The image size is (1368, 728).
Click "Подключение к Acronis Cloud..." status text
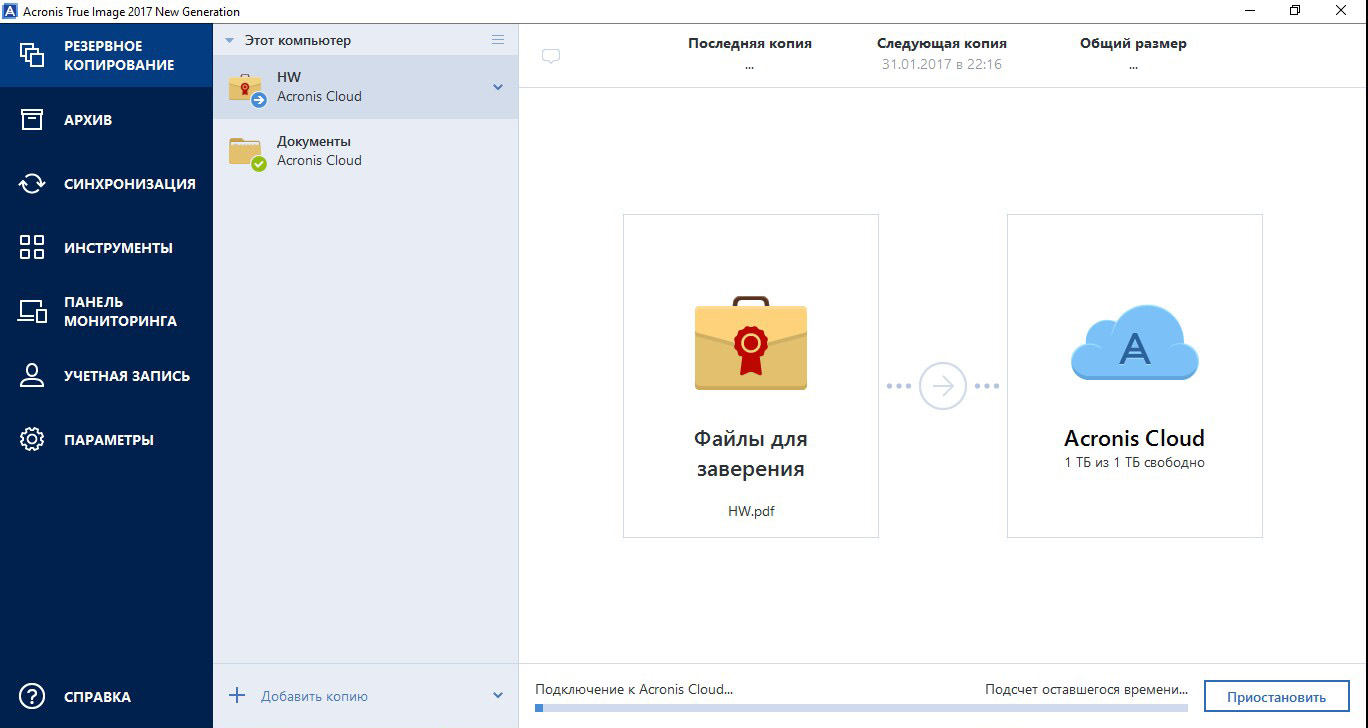(x=634, y=689)
